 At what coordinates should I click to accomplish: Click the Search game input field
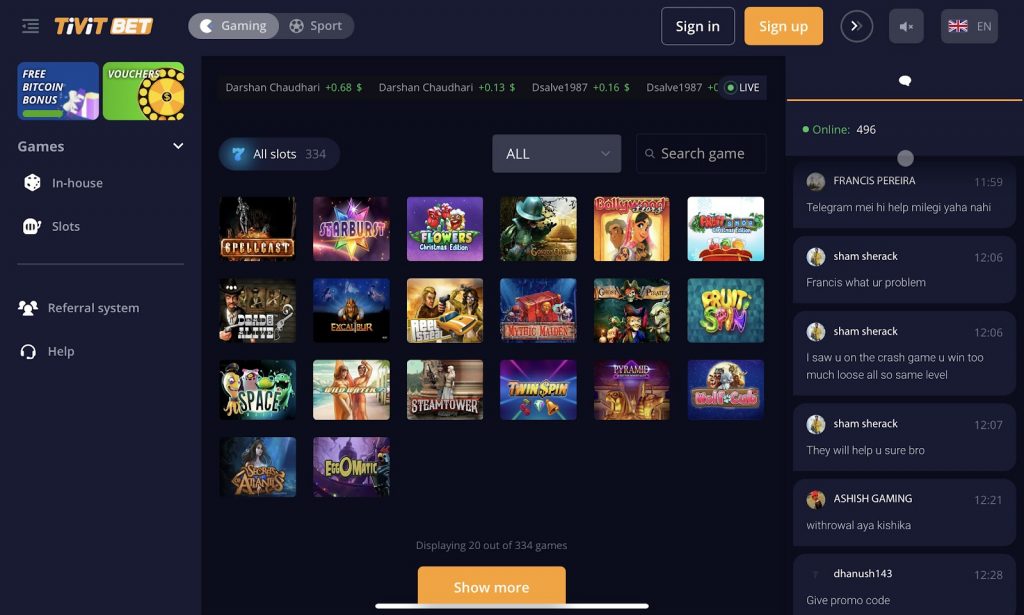click(701, 153)
